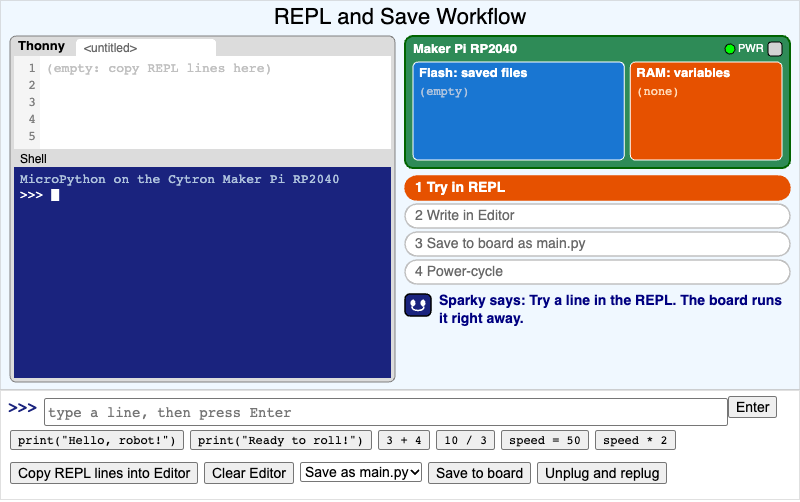Click the Sparky says hint text
Image resolution: width=800 pixels, height=502 pixels.
610,309
